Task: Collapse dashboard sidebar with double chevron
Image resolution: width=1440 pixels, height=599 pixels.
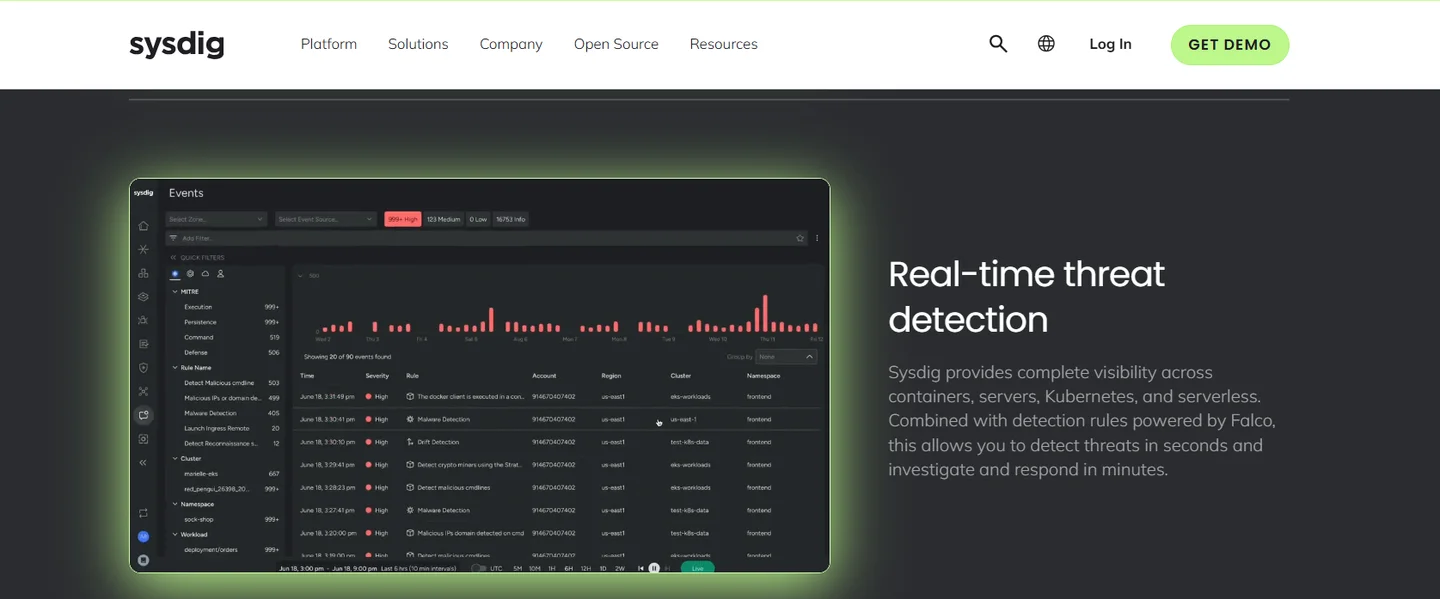Action: pos(144,463)
